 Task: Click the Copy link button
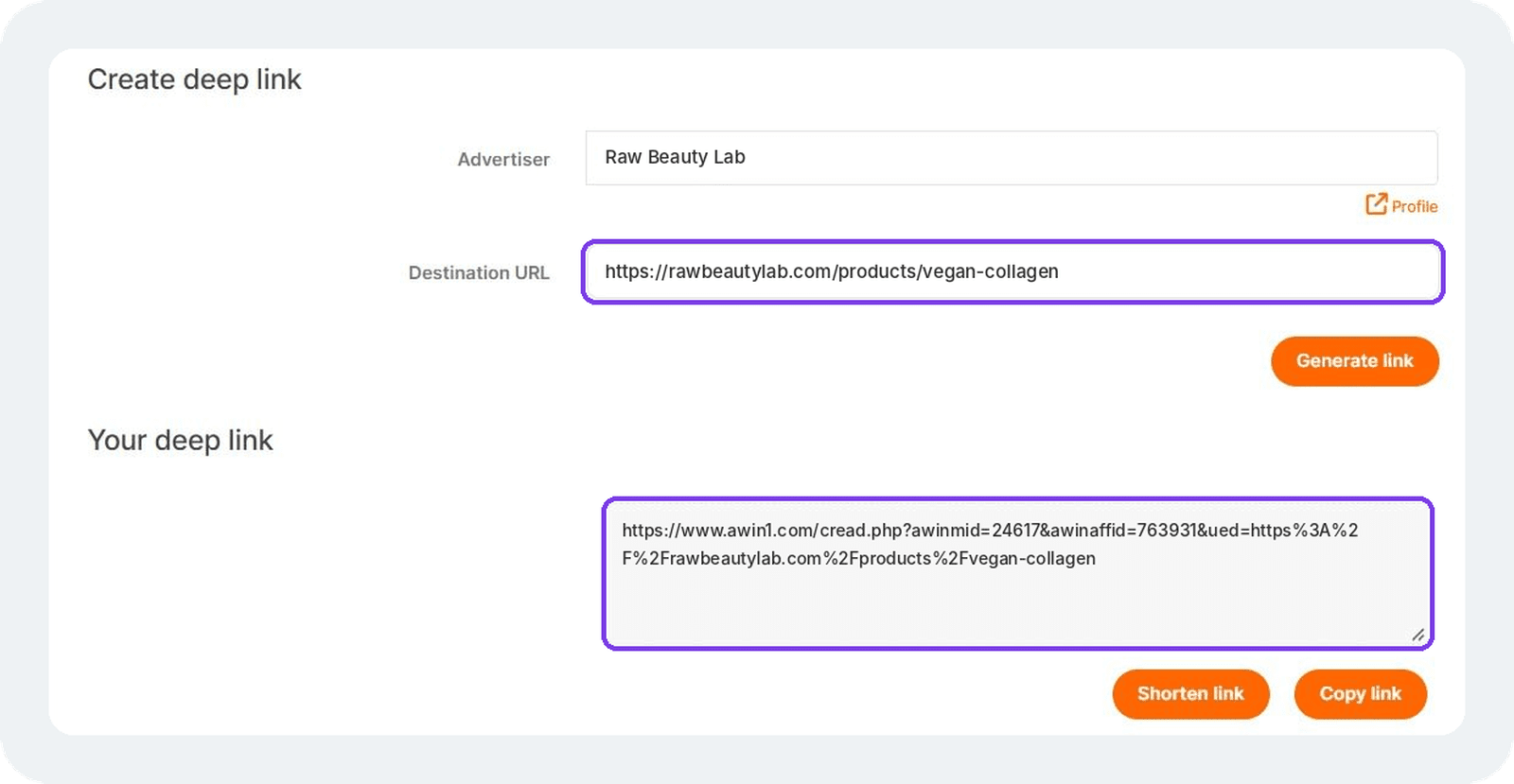point(1360,694)
